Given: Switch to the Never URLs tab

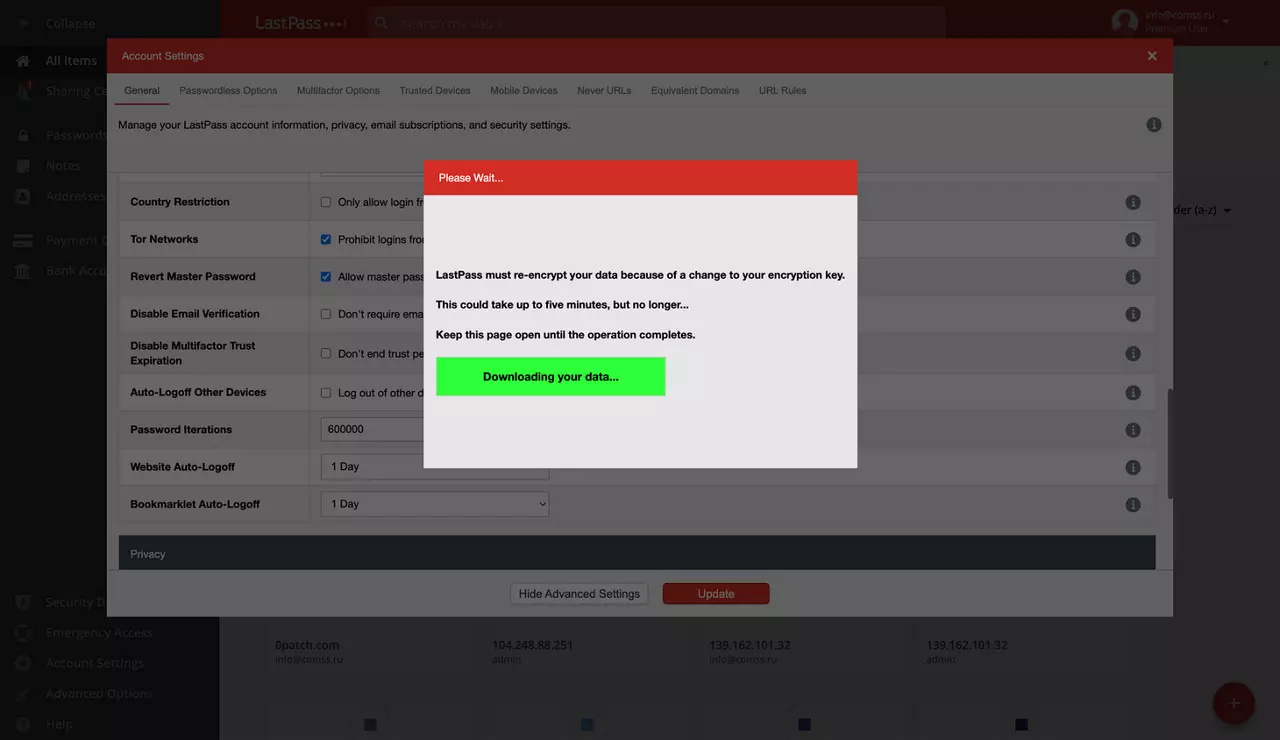Looking at the screenshot, I should (x=604, y=90).
